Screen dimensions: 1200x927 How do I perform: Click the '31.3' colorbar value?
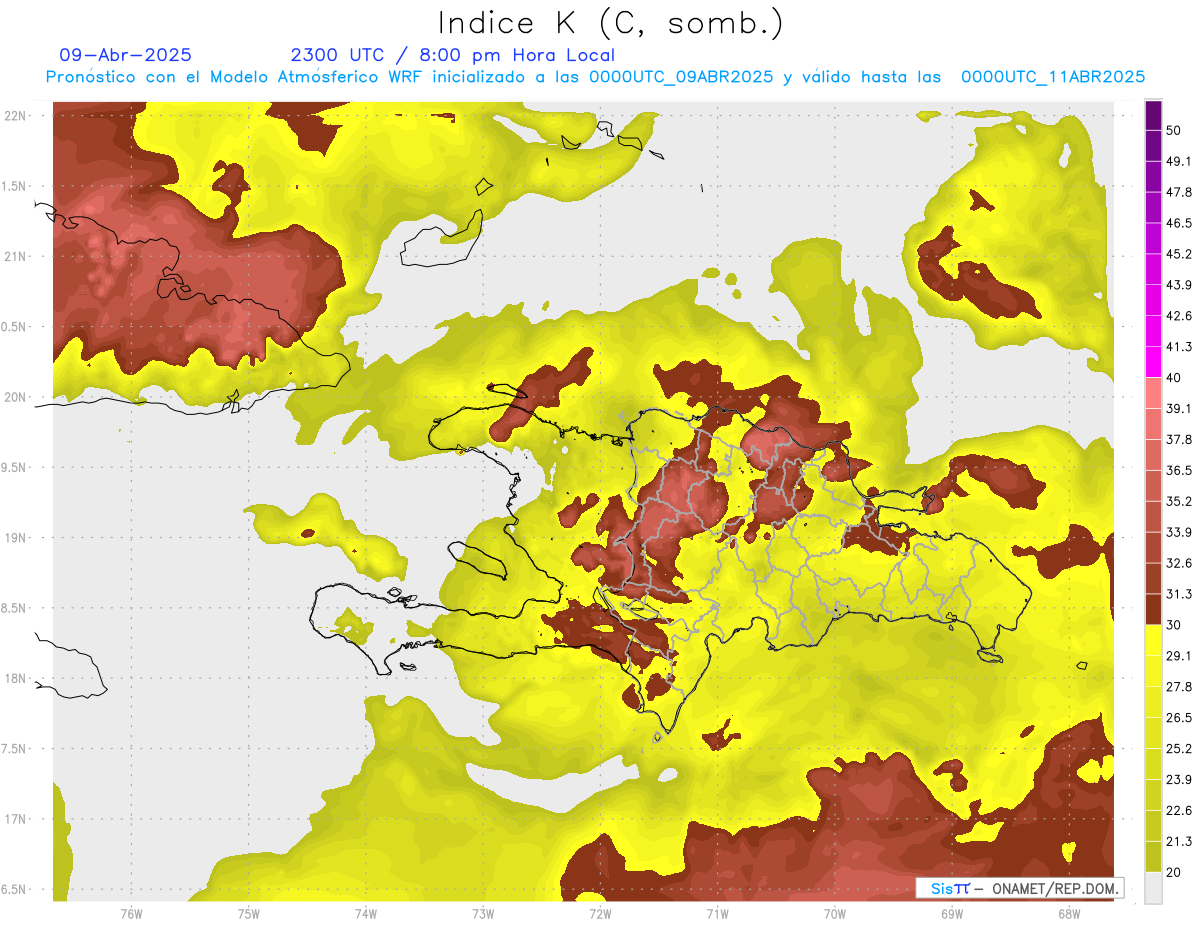(1179, 594)
